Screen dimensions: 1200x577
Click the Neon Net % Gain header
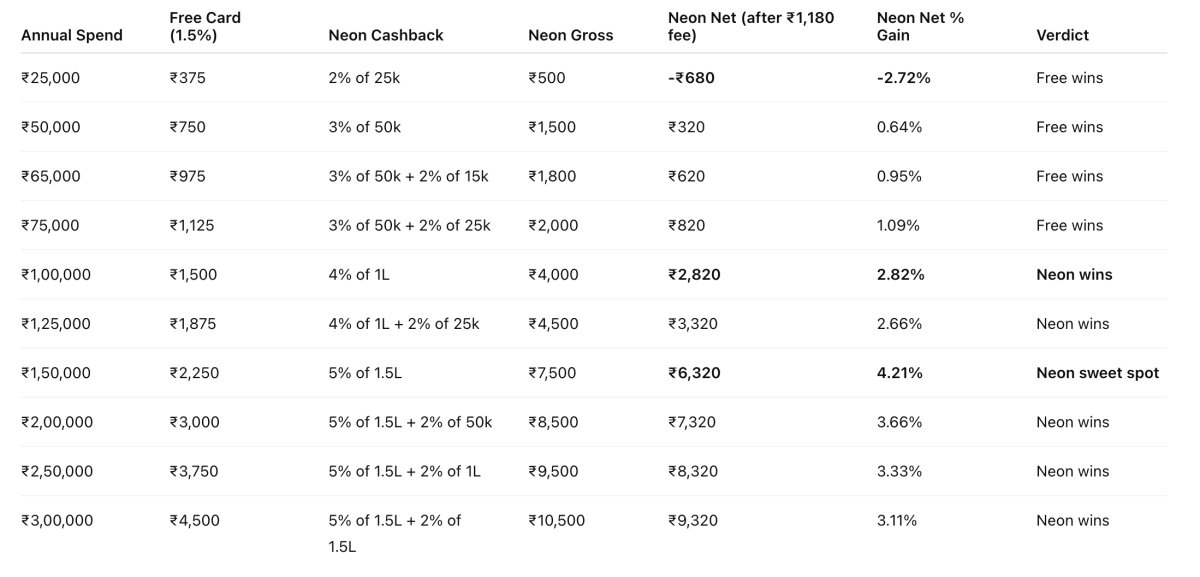tap(920, 26)
